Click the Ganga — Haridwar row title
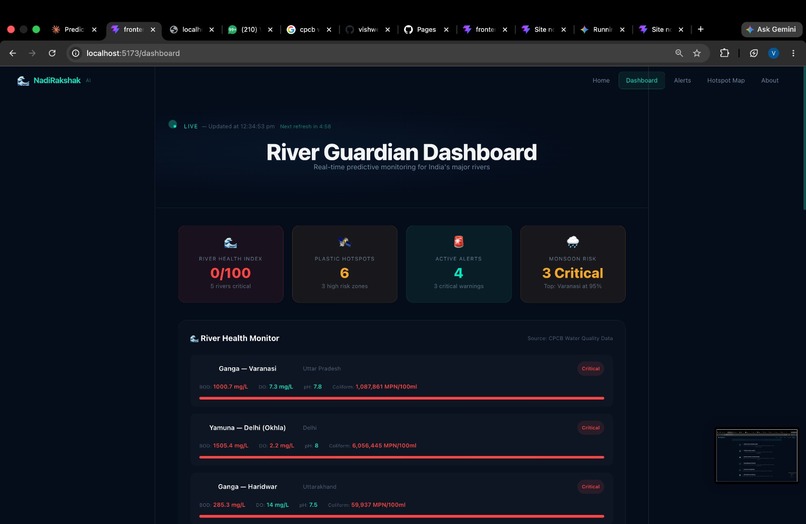The height and width of the screenshot is (524, 806). [247, 486]
